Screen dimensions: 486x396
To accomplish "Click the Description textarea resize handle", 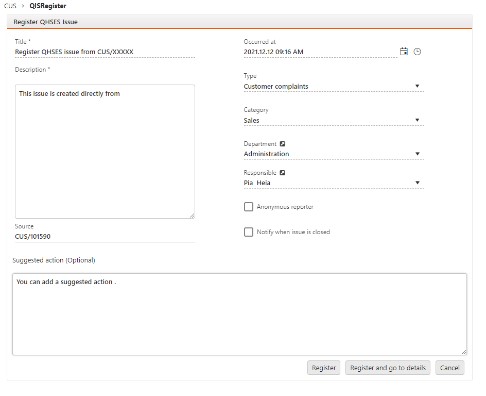I will point(192,216).
